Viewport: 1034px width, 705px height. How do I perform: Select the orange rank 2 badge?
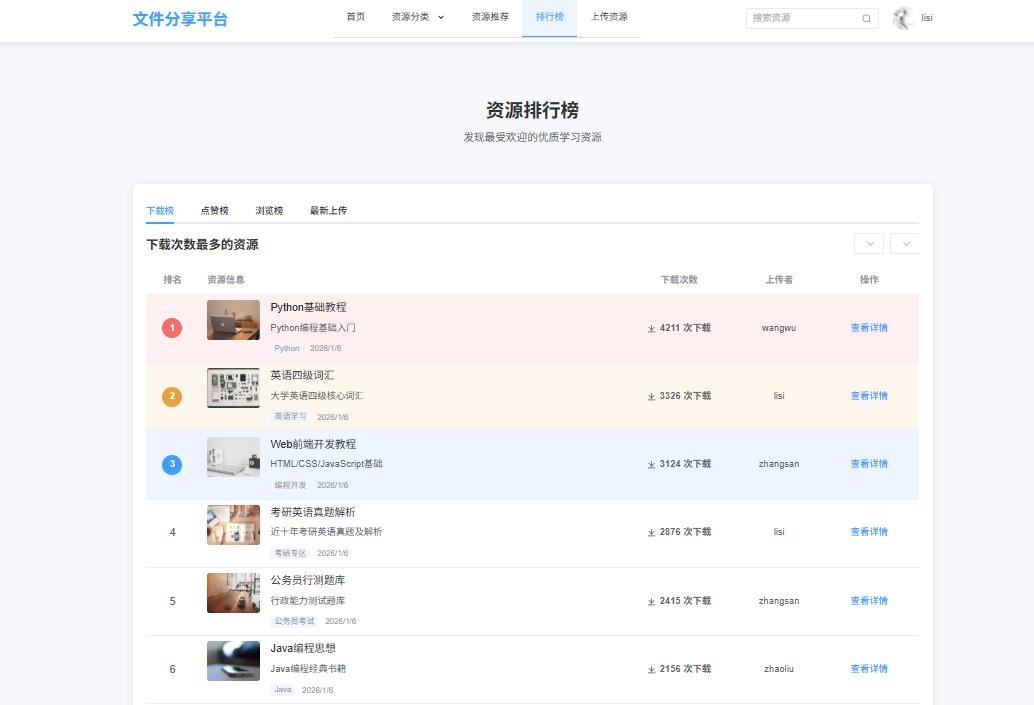coord(171,395)
